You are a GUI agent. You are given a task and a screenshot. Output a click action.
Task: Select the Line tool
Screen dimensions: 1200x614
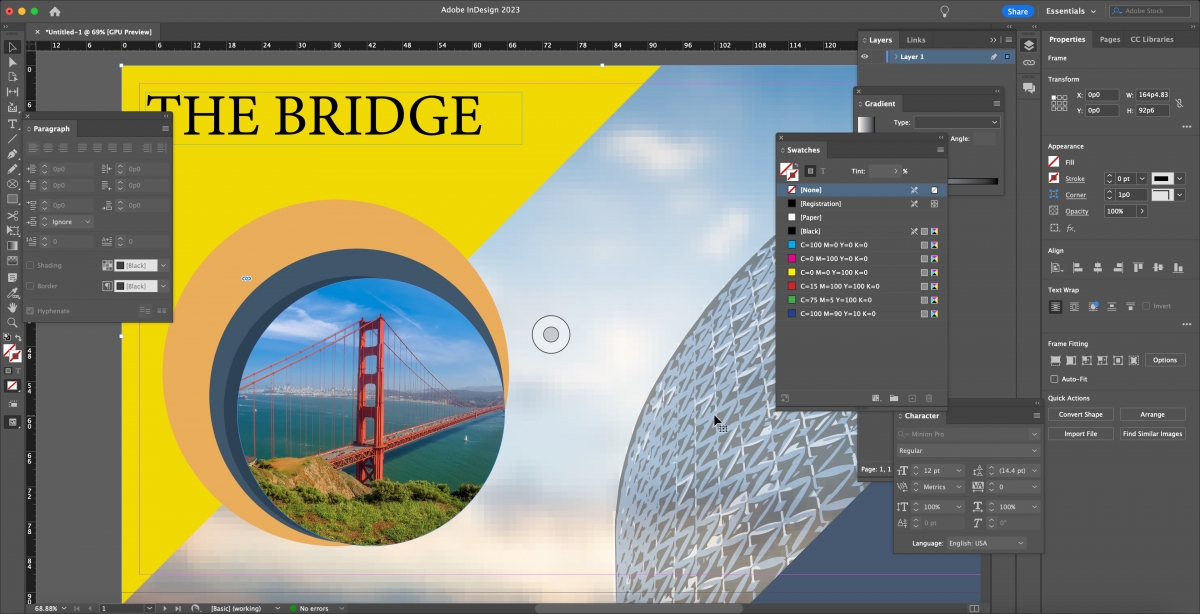[x=12, y=138]
